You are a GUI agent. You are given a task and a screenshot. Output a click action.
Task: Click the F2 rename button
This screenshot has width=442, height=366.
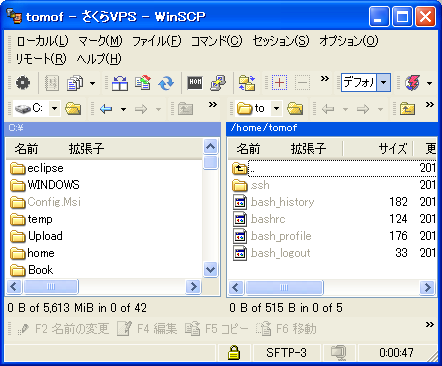coord(63,329)
